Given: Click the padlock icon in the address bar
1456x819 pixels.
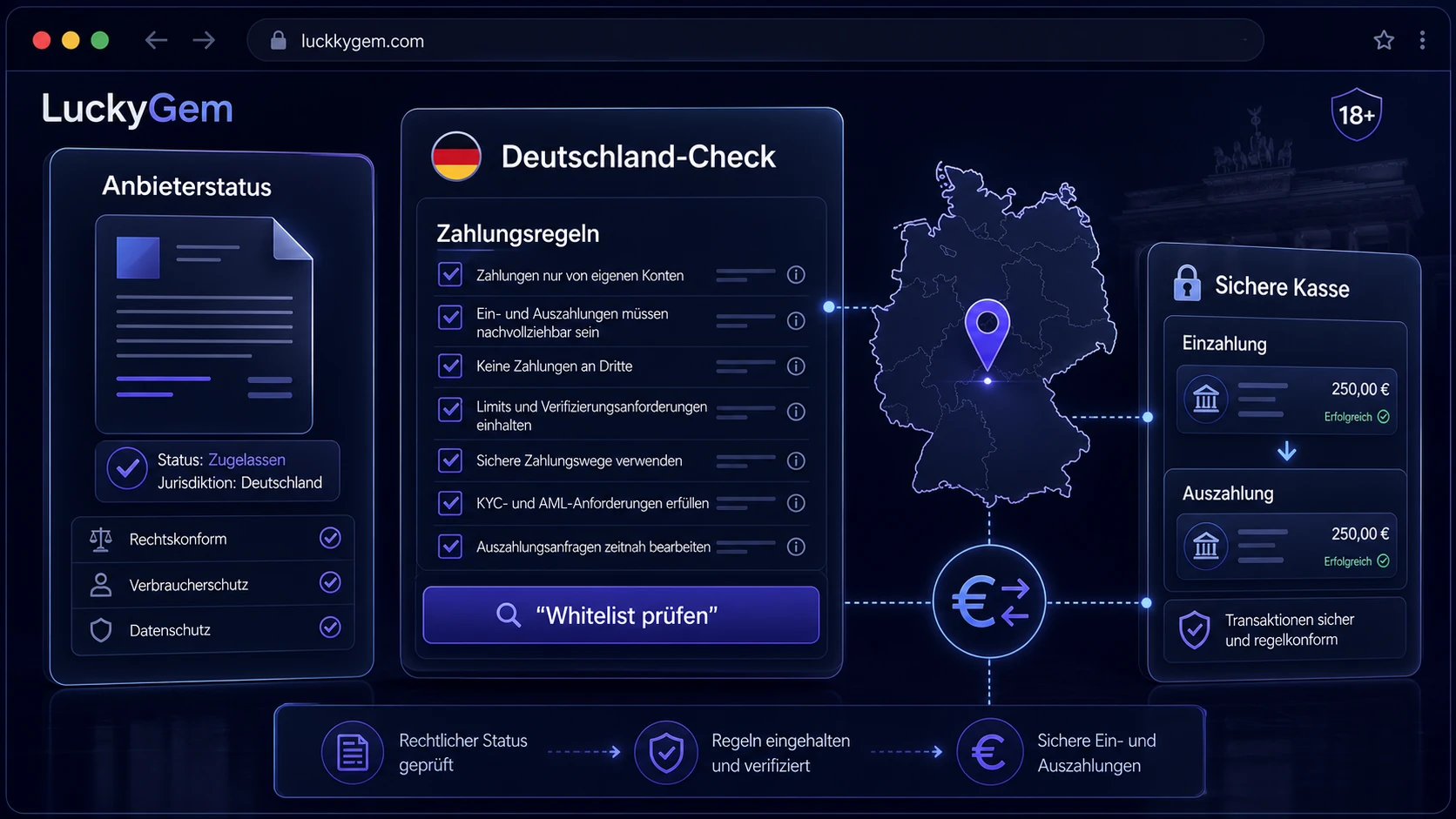Looking at the screenshot, I should click(x=278, y=40).
